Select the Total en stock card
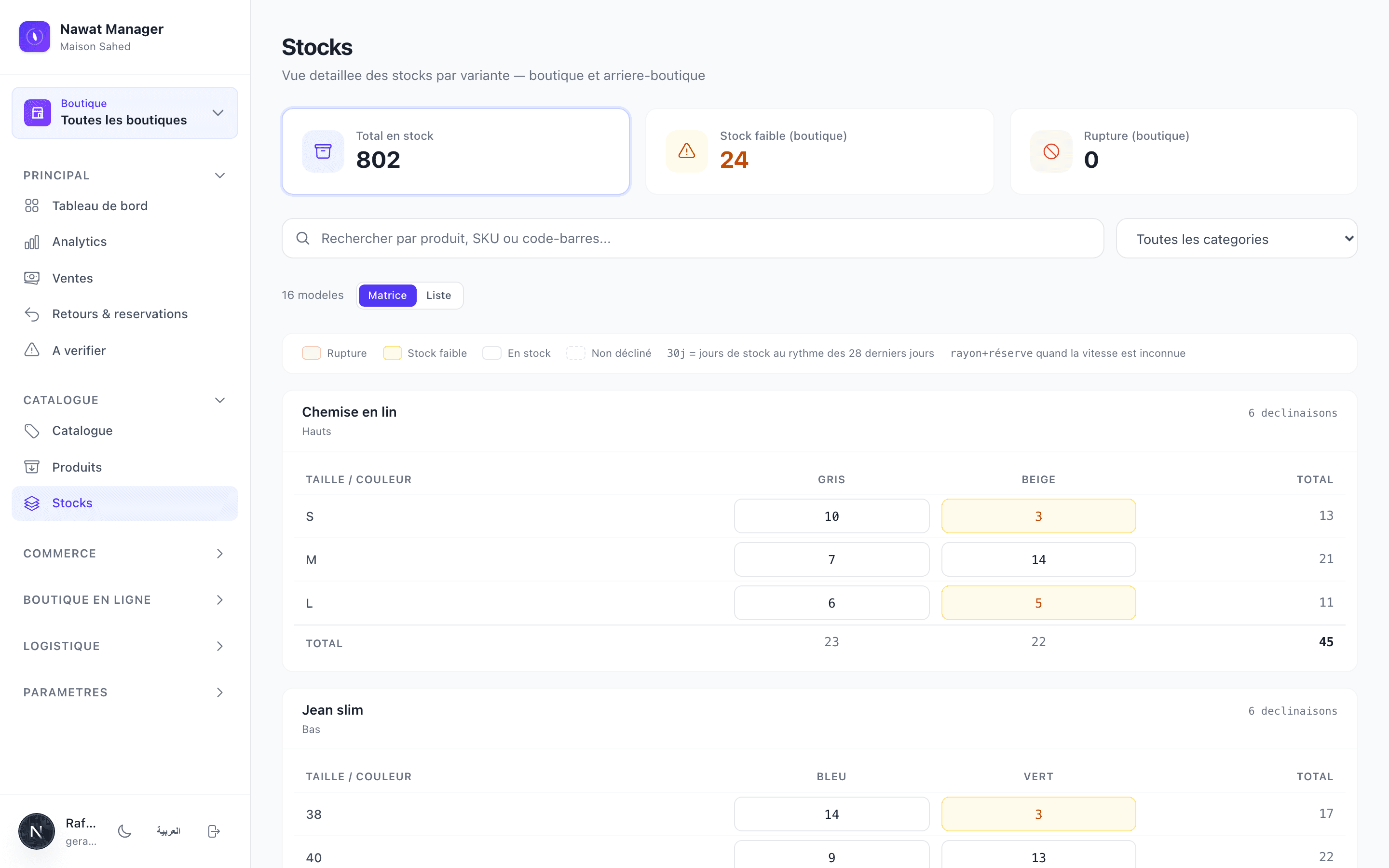Screen dimensions: 1389x868 [x=456, y=151]
